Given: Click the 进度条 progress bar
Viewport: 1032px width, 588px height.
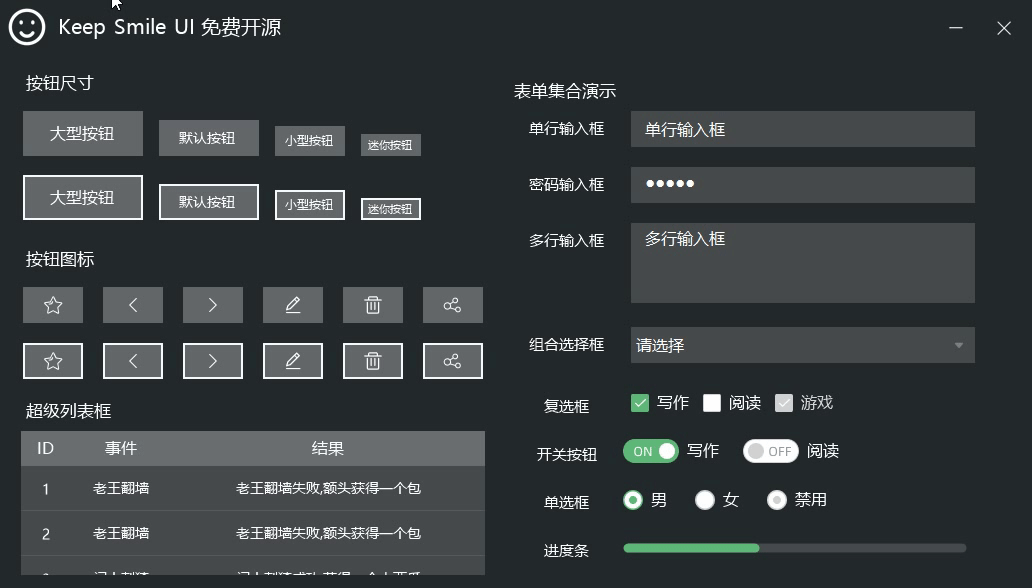Looking at the screenshot, I should tap(795, 548).
